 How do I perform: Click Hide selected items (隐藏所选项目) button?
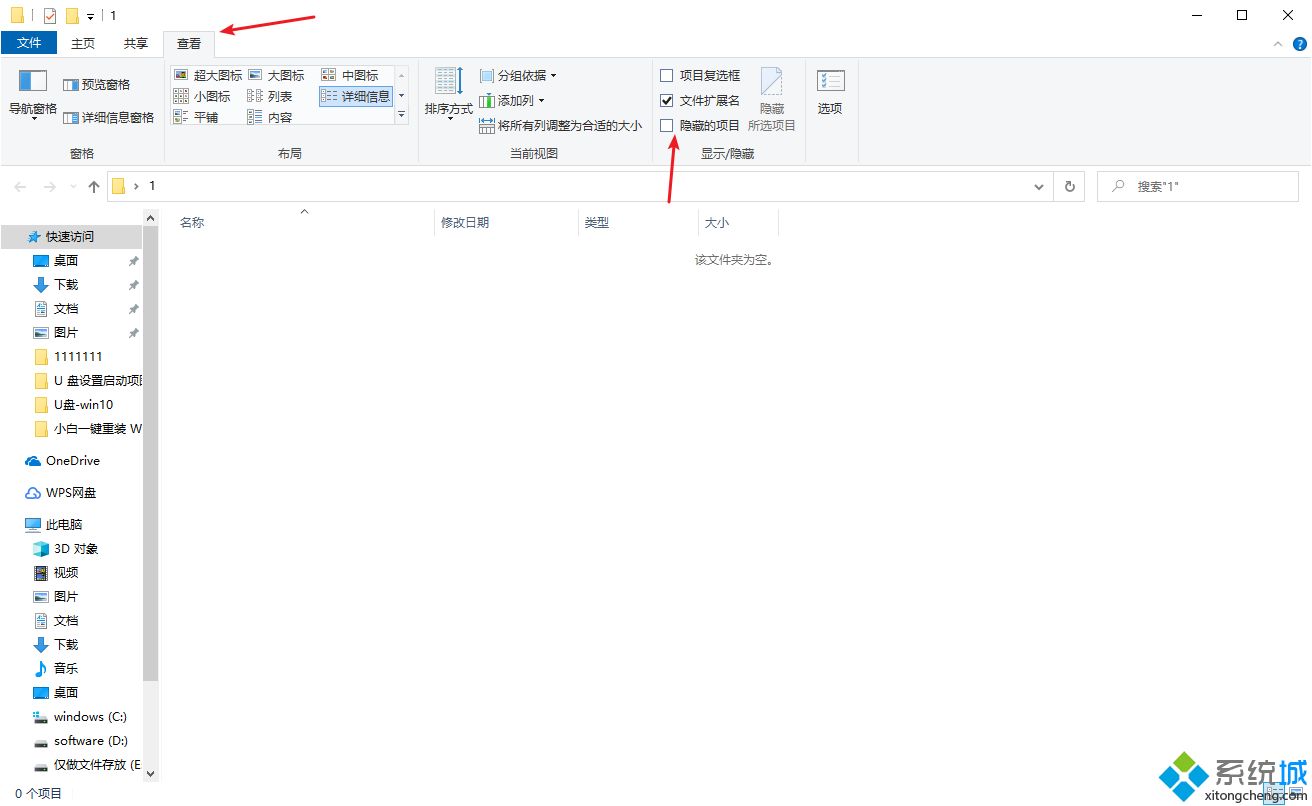coord(772,100)
